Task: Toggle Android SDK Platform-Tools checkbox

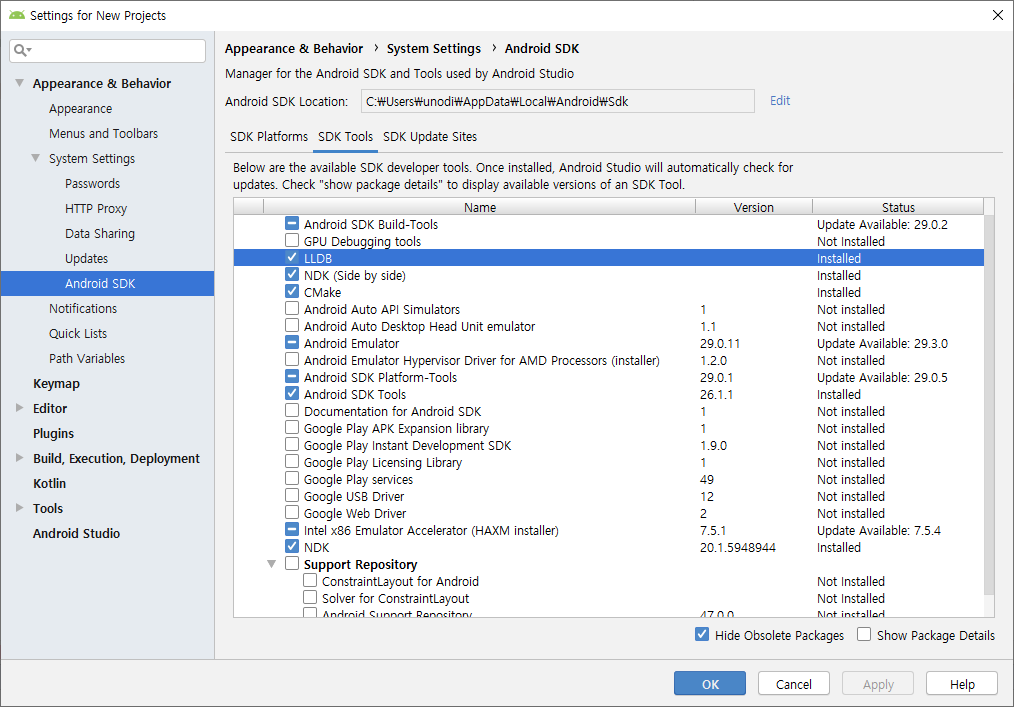Action: [292, 376]
